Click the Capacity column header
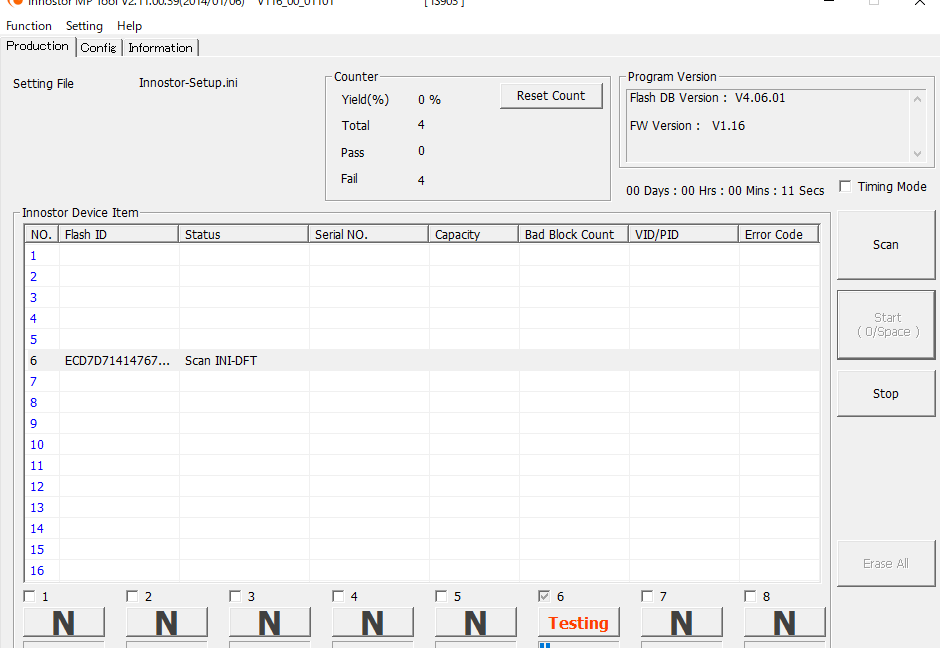Viewport: 940px width, 648px height. (474, 234)
